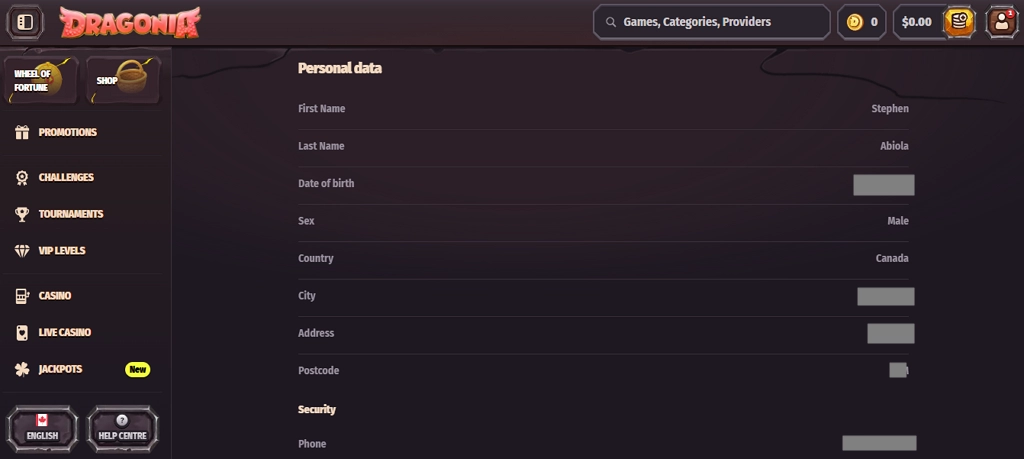The image size is (1024, 459).
Task: Open the deposit coins stack icon
Action: coord(959,22)
